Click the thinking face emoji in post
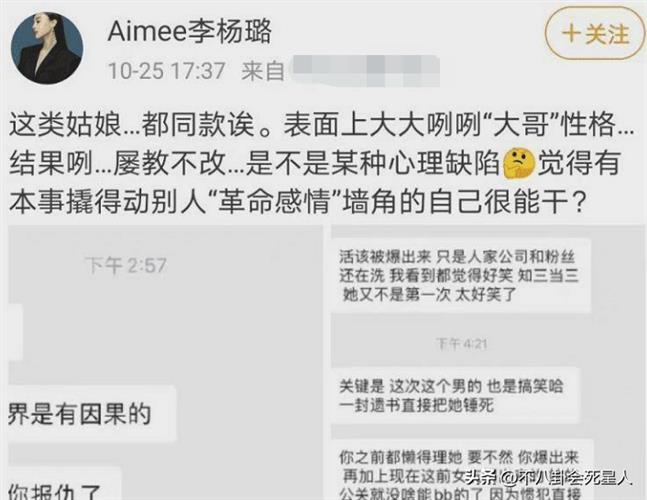Viewport: 647px width, 500px height. click(519, 164)
